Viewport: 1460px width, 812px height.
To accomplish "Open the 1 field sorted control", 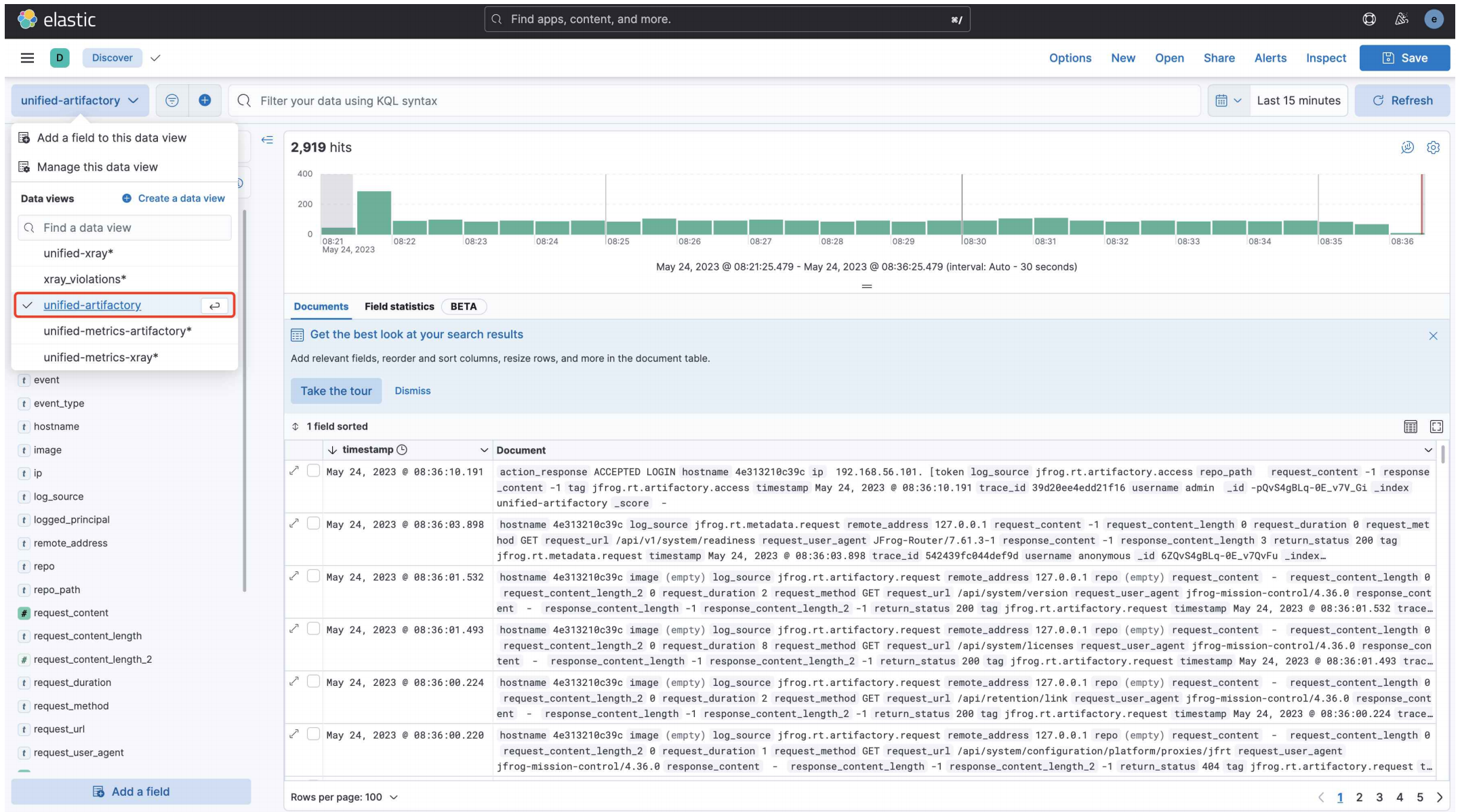I will [330, 426].
